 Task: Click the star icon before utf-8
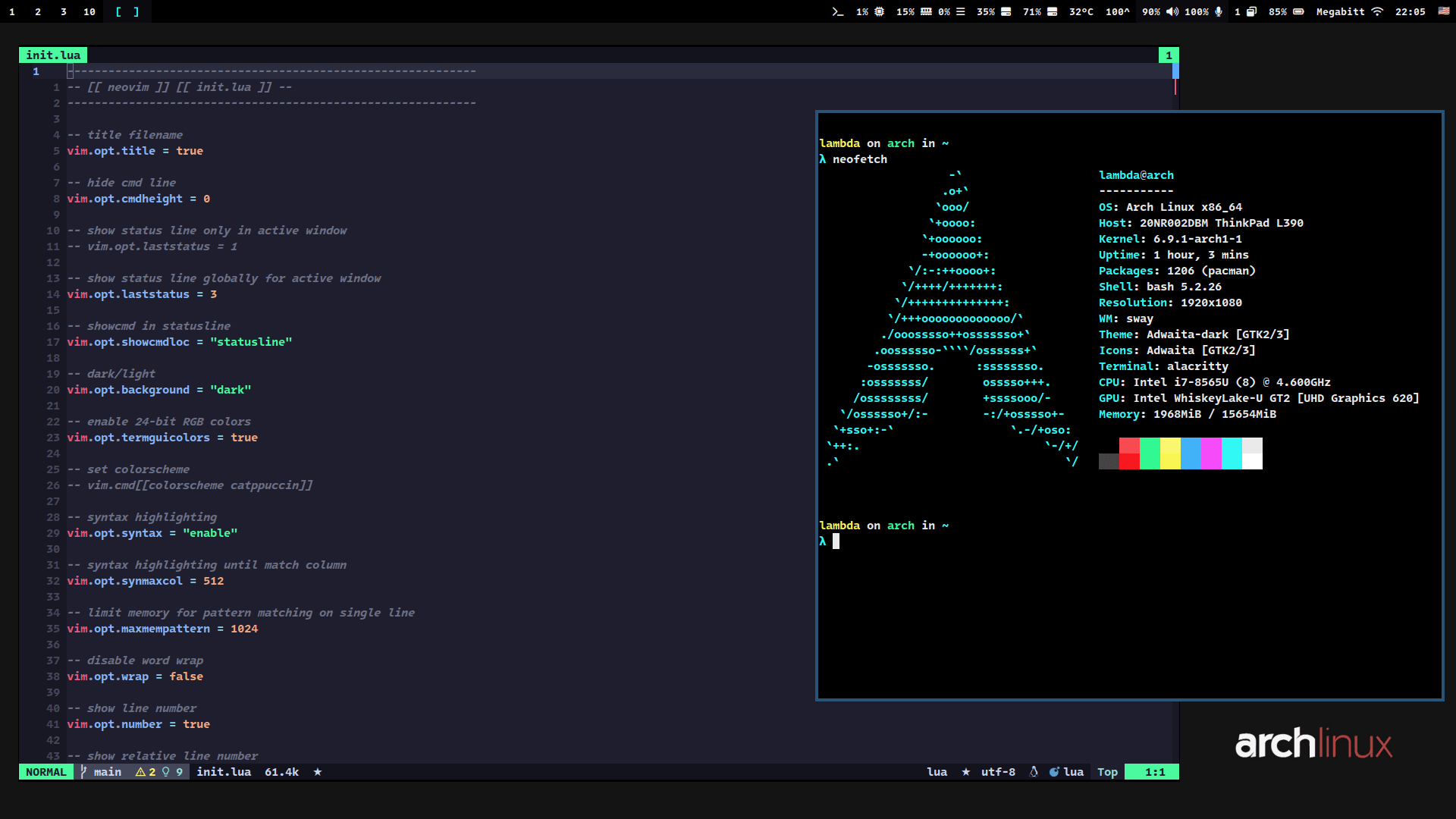966,772
